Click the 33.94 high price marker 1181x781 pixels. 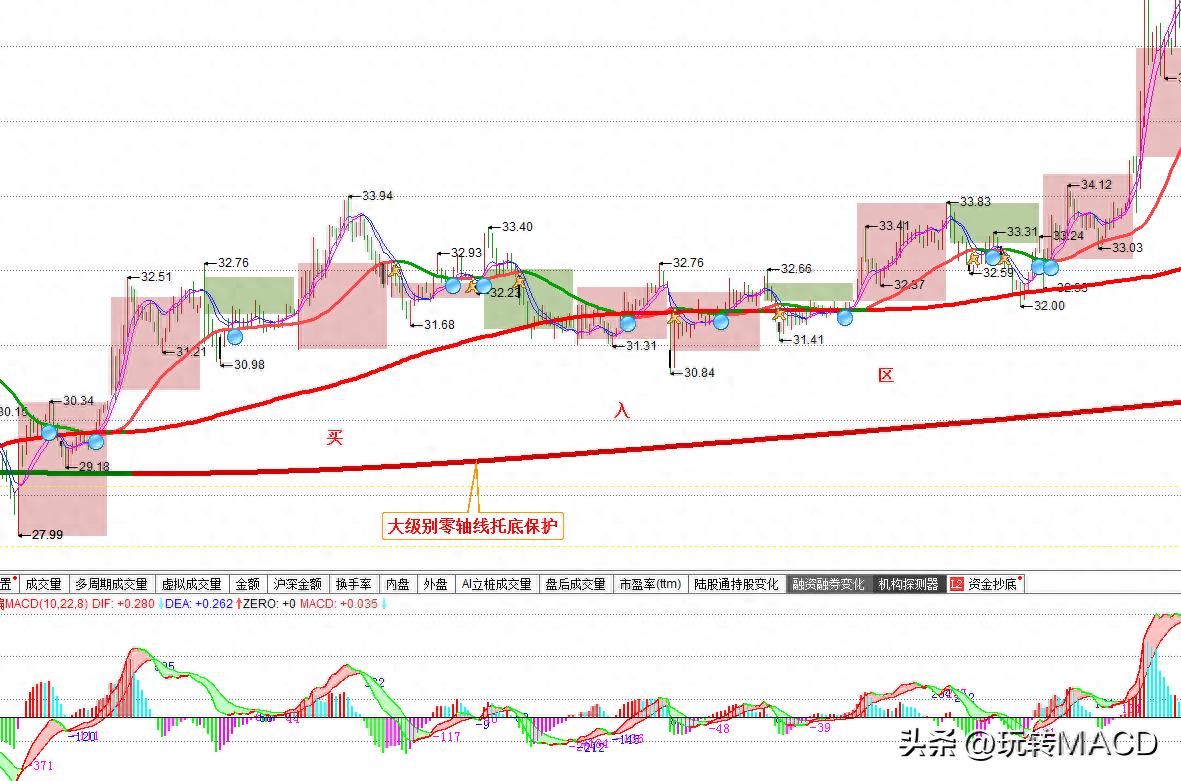(x=377, y=196)
